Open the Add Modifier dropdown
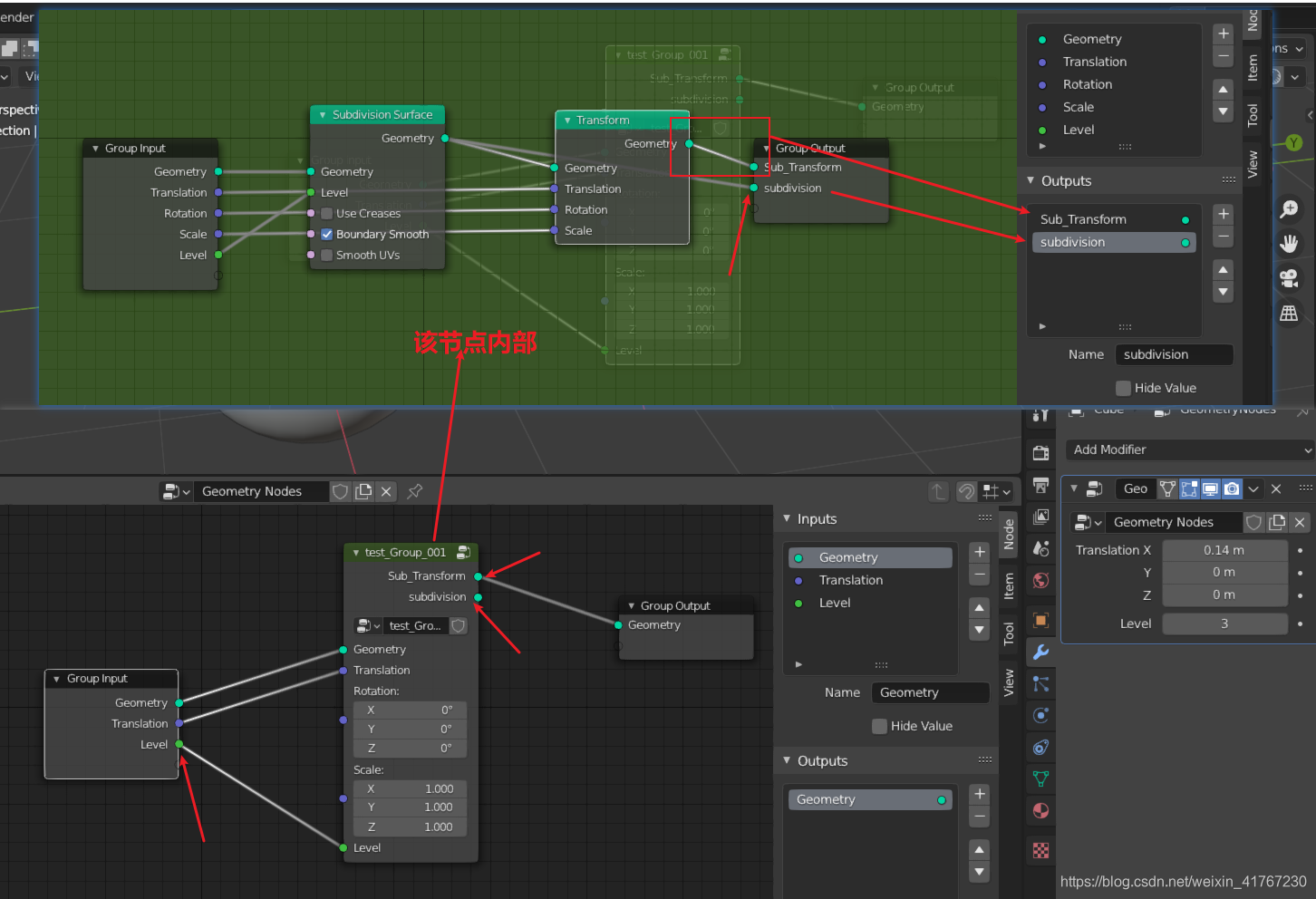The image size is (1316, 899). coord(1190,449)
